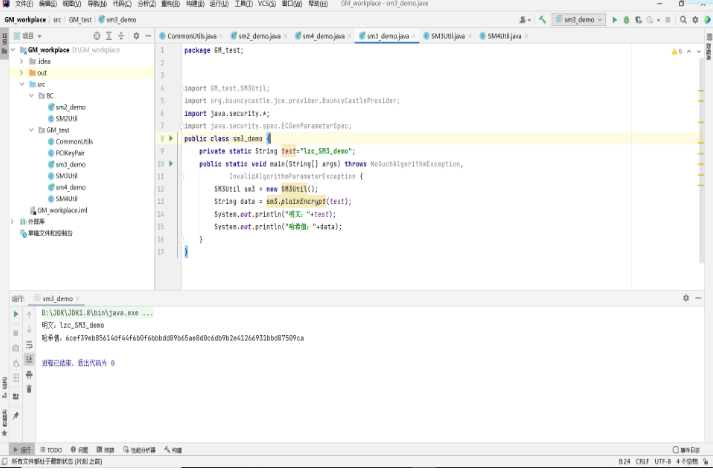Rerun sm3_demo in Run panel

[16, 314]
